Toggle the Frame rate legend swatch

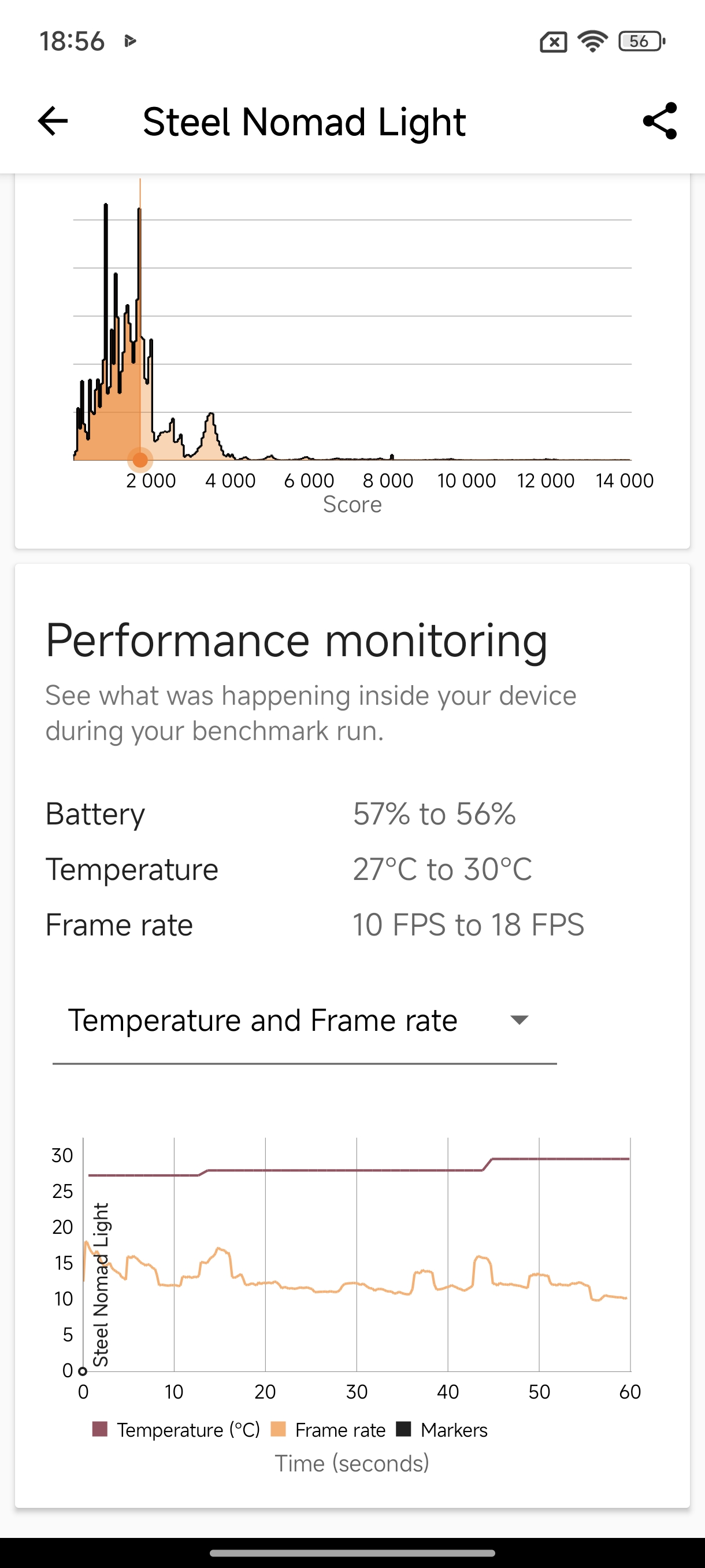pyautogui.click(x=278, y=1429)
